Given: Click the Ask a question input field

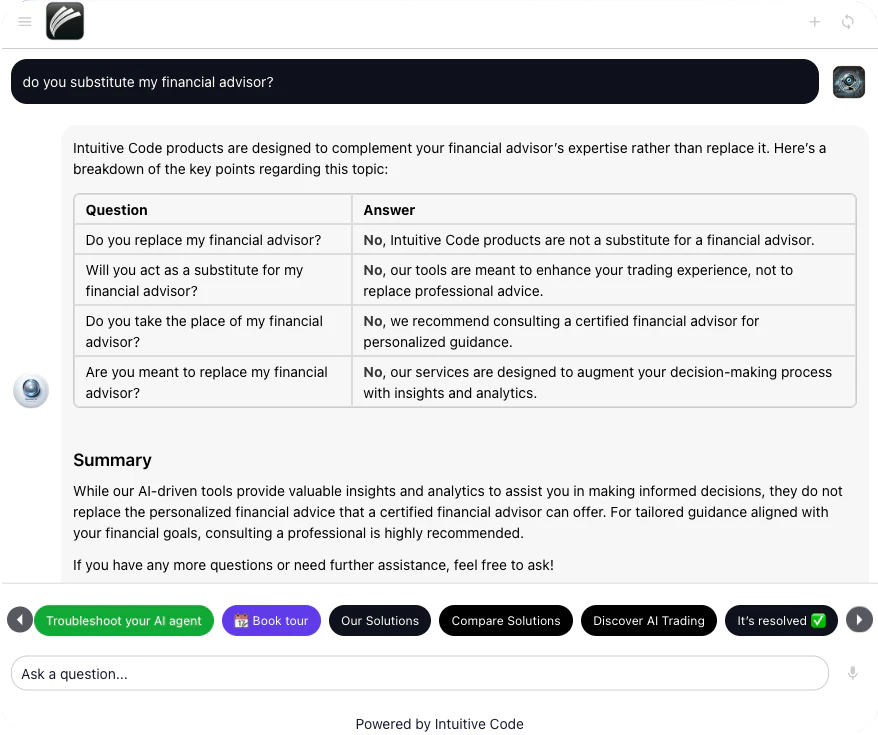Looking at the screenshot, I should 420,673.
